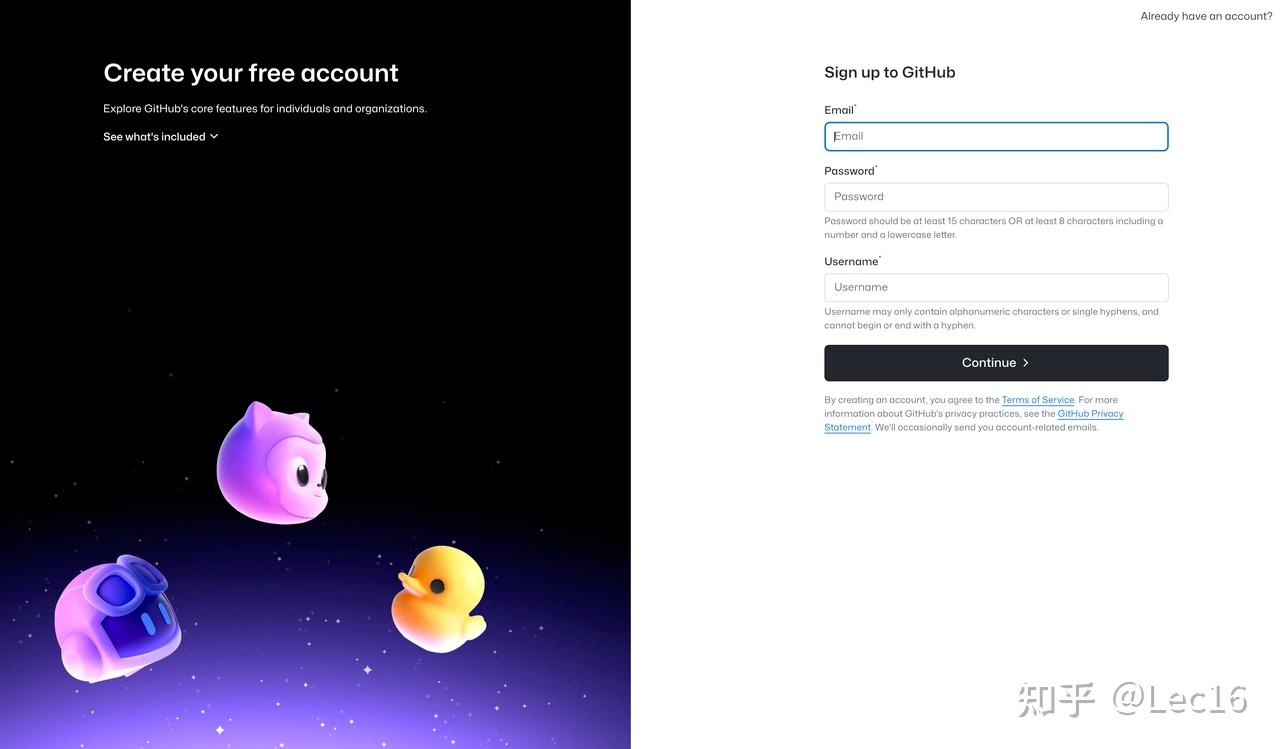Click the yellow rubber duck mascot
This screenshot has width=1280, height=749.
point(439,598)
